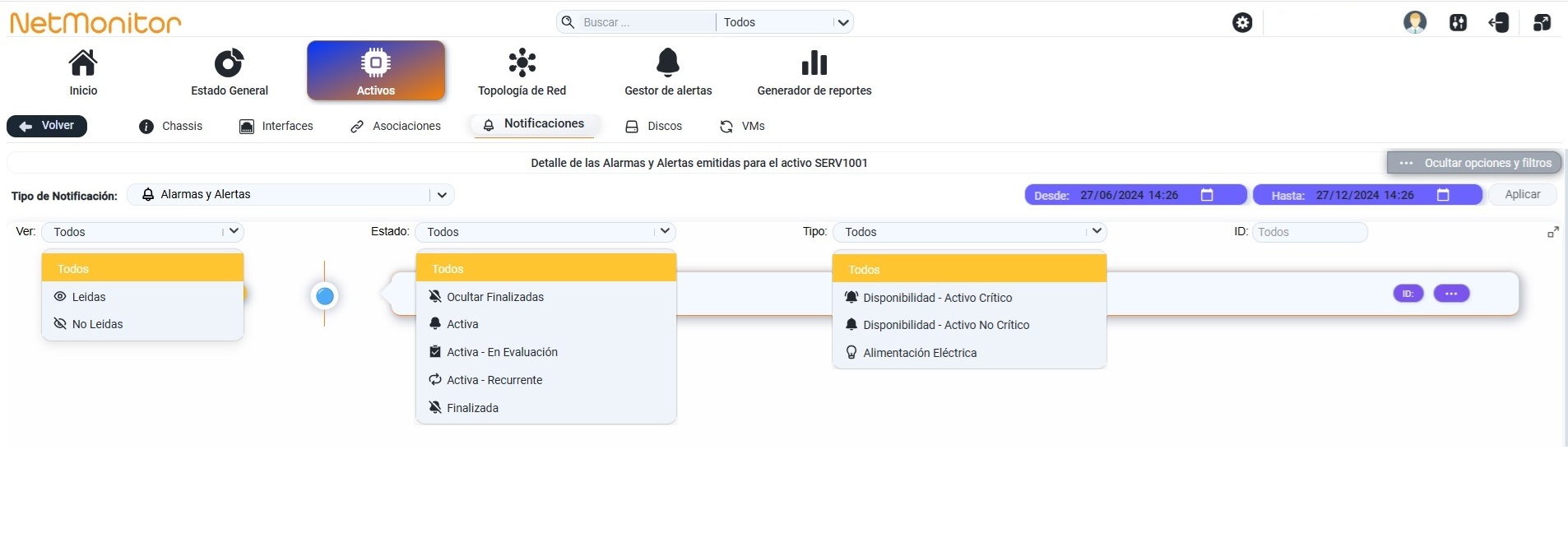Open calendar picker for Hasta date

click(x=1443, y=195)
